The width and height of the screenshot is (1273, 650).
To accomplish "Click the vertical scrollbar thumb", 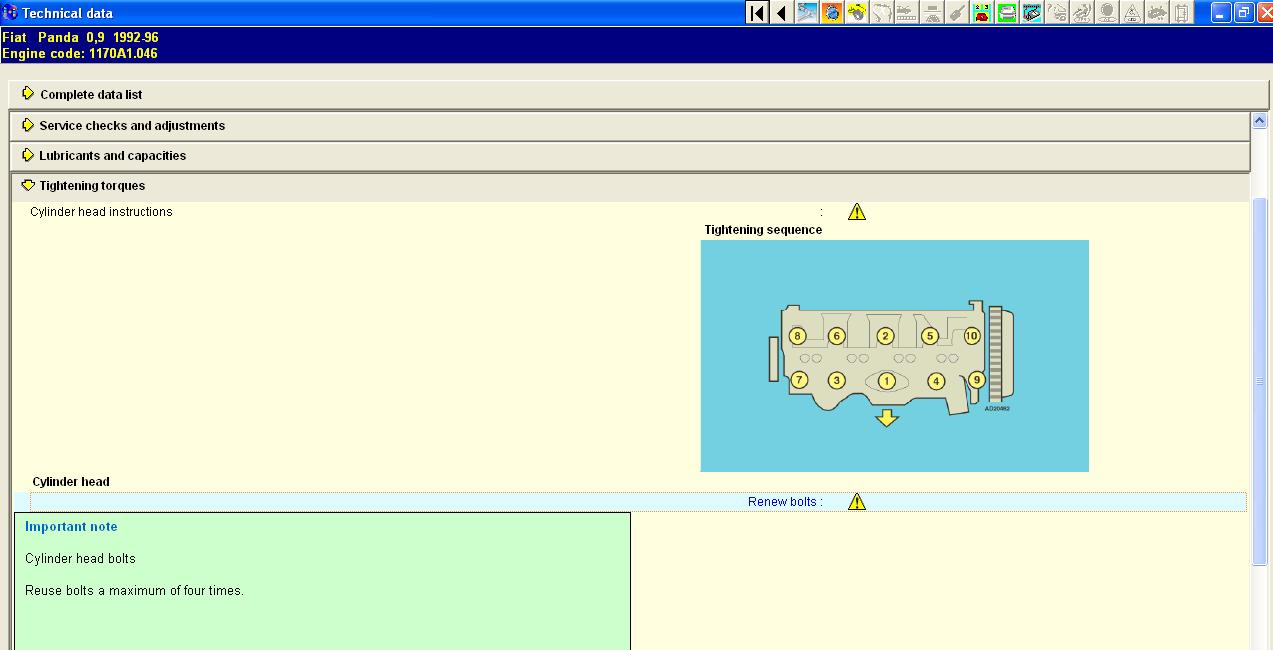I will coord(1260,381).
